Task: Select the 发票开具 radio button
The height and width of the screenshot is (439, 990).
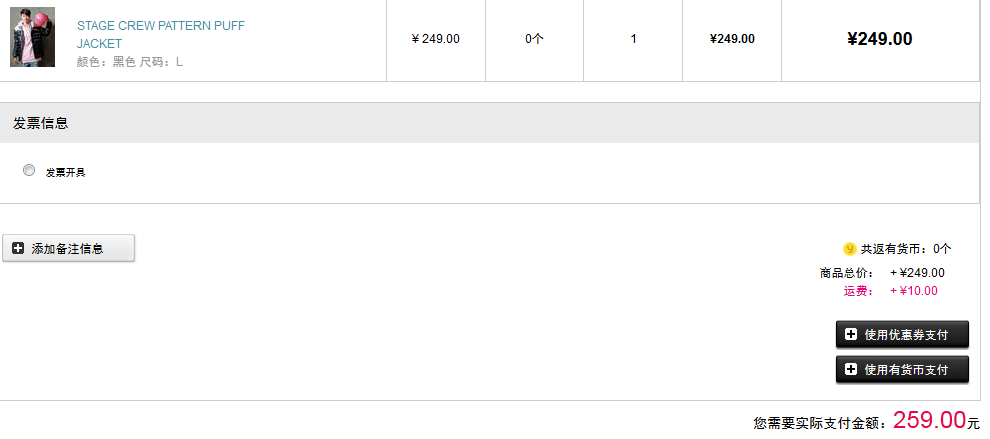Action: [x=29, y=171]
